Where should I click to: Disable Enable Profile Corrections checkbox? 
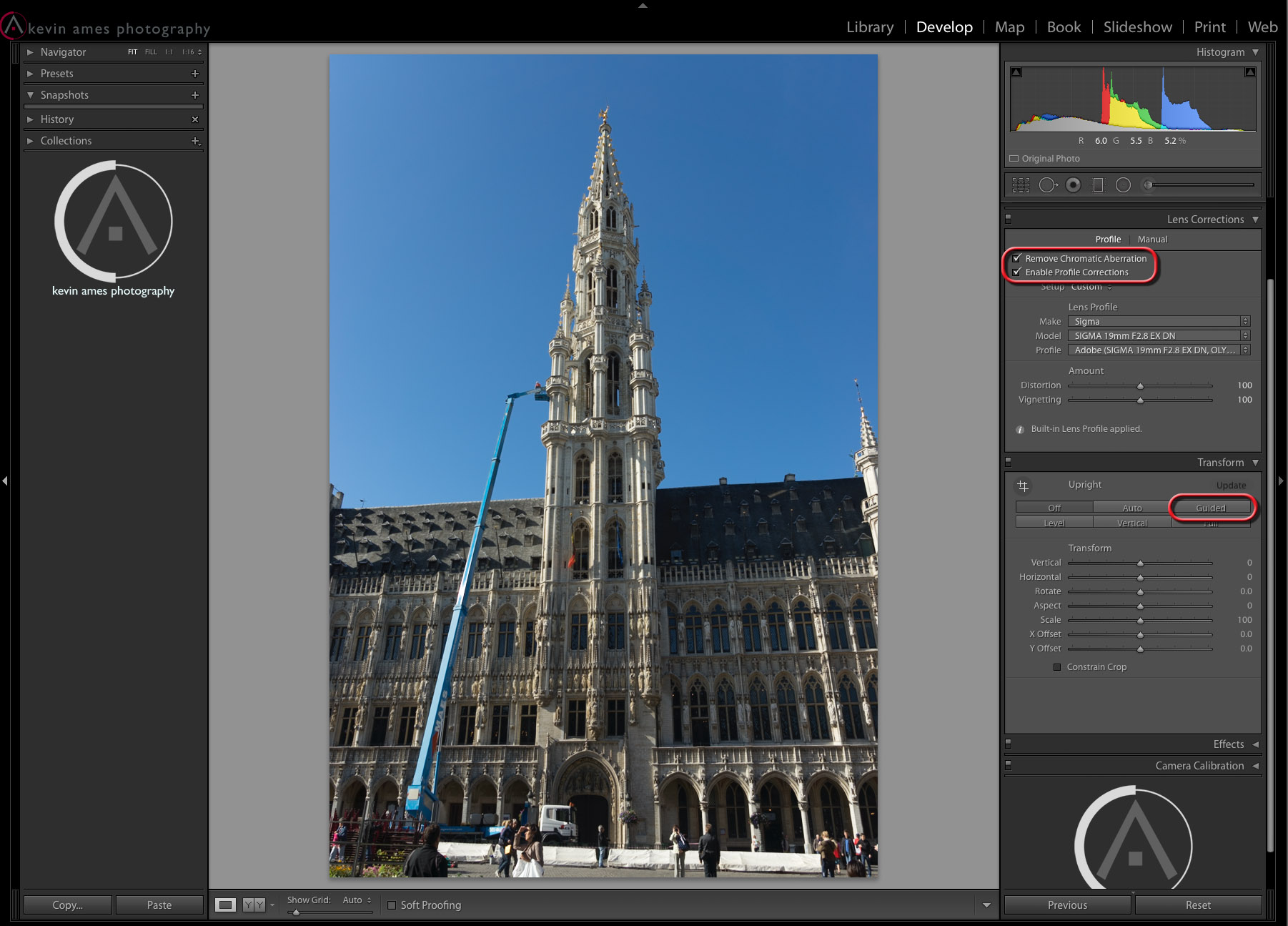[1017, 272]
